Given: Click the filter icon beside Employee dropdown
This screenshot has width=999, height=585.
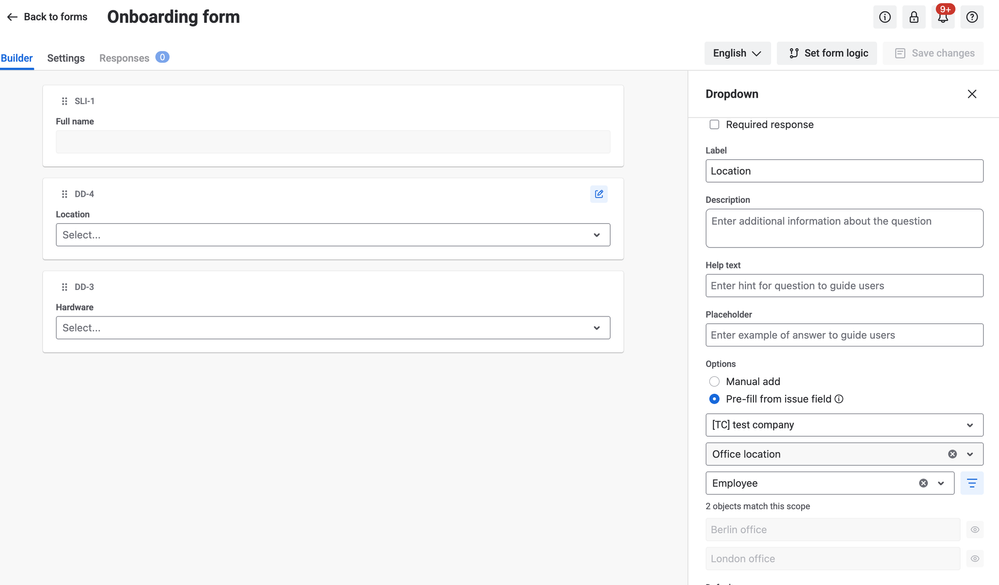Looking at the screenshot, I should [x=972, y=483].
